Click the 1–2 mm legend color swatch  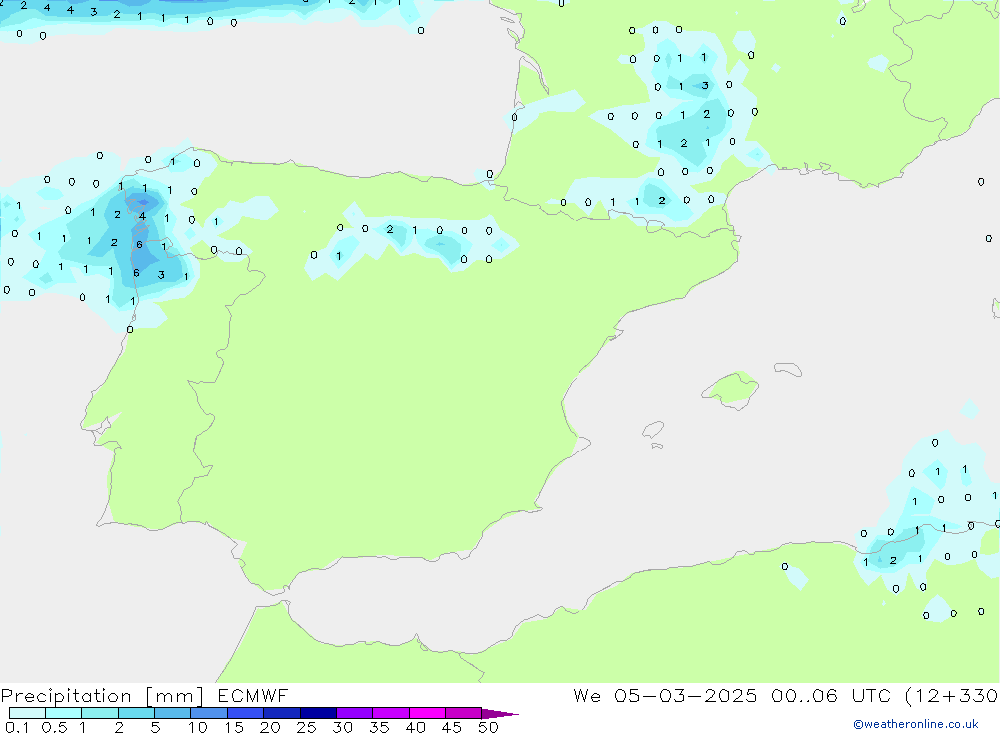99,713
